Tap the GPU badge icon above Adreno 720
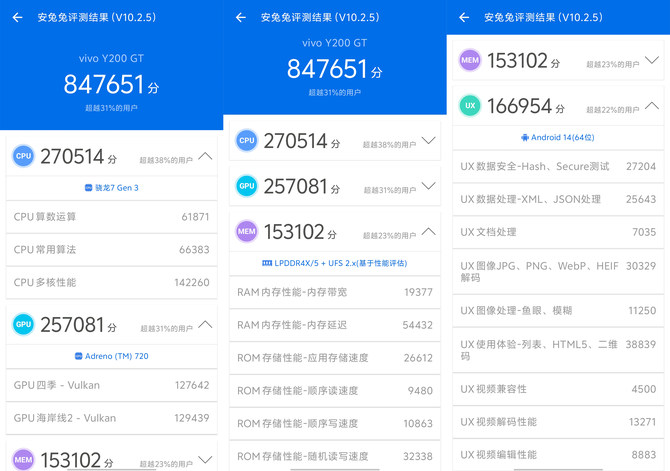The image size is (670, 471). (23, 324)
